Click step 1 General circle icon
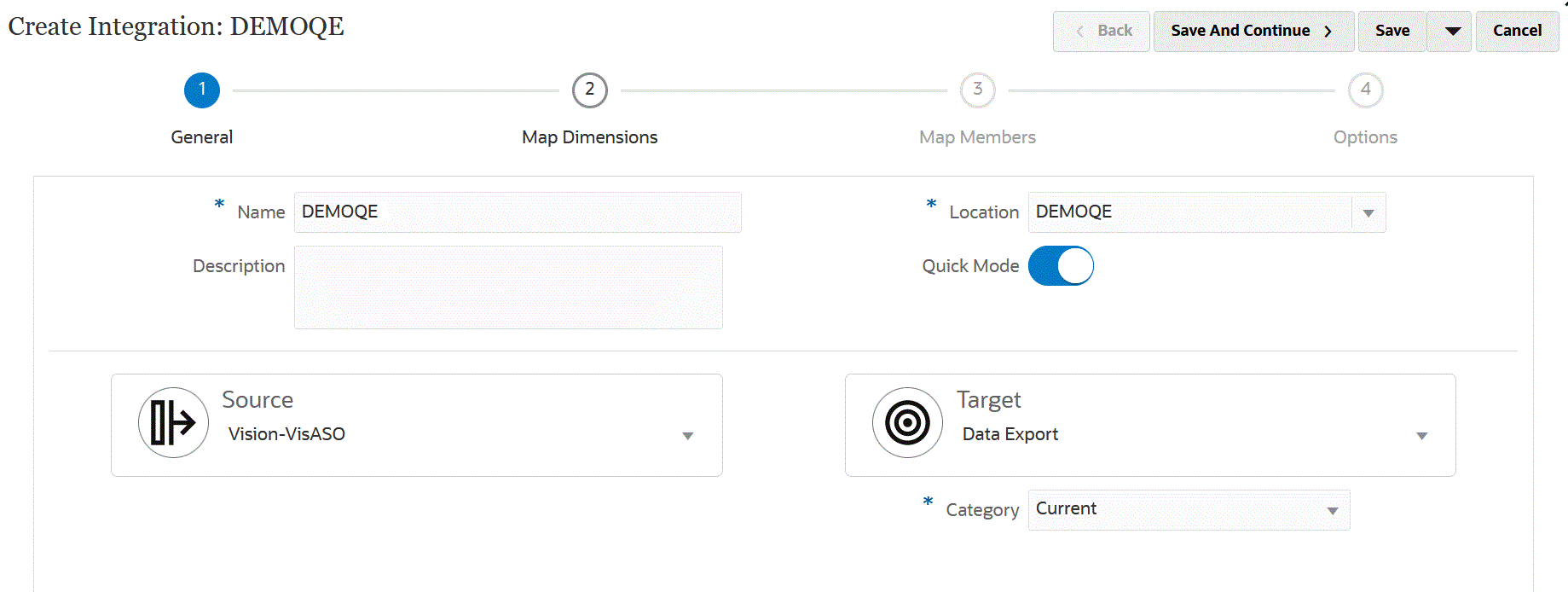This screenshot has height=592, width=1568. [x=202, y=90]
